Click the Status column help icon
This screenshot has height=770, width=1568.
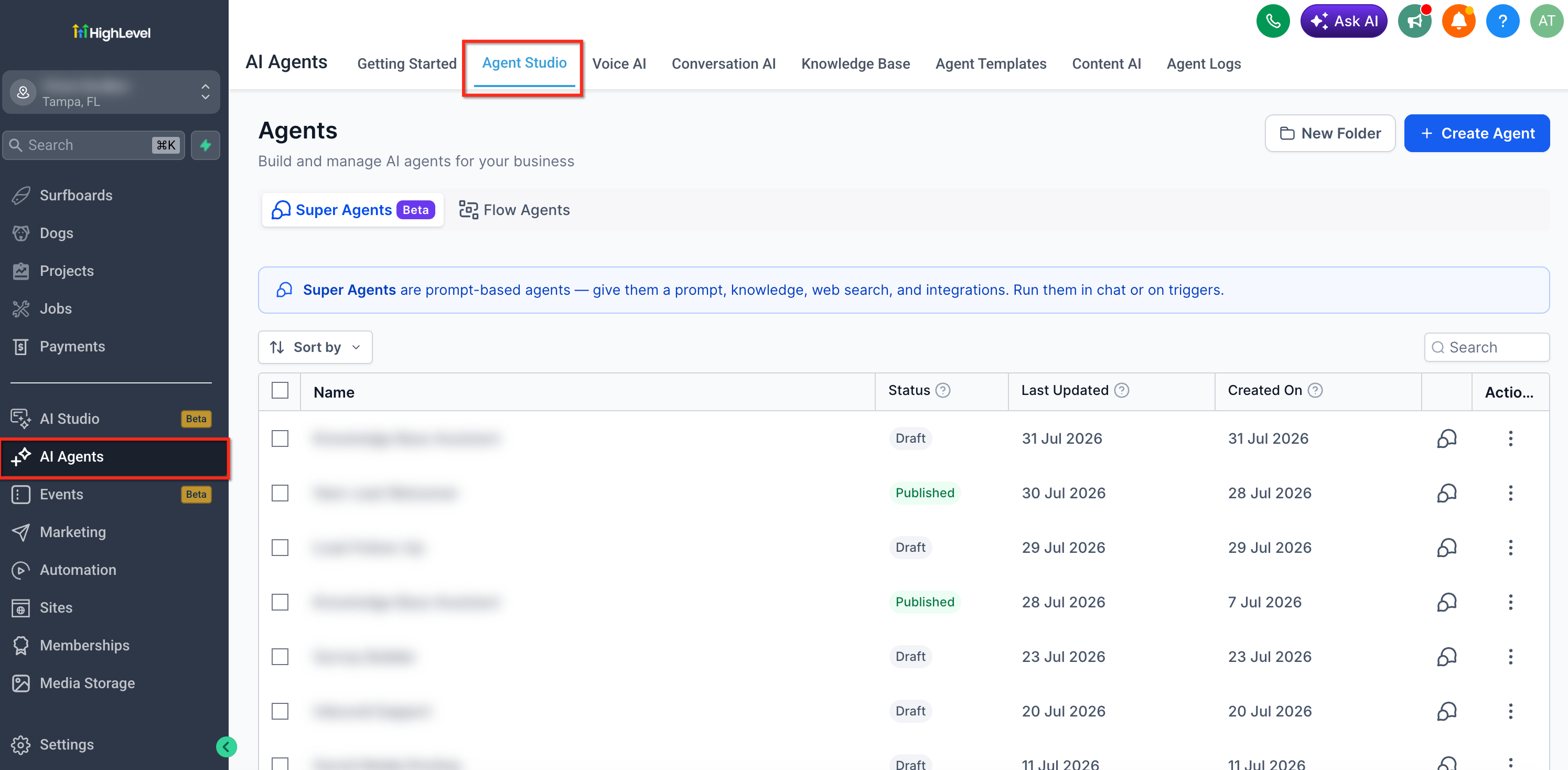point(943,390)
